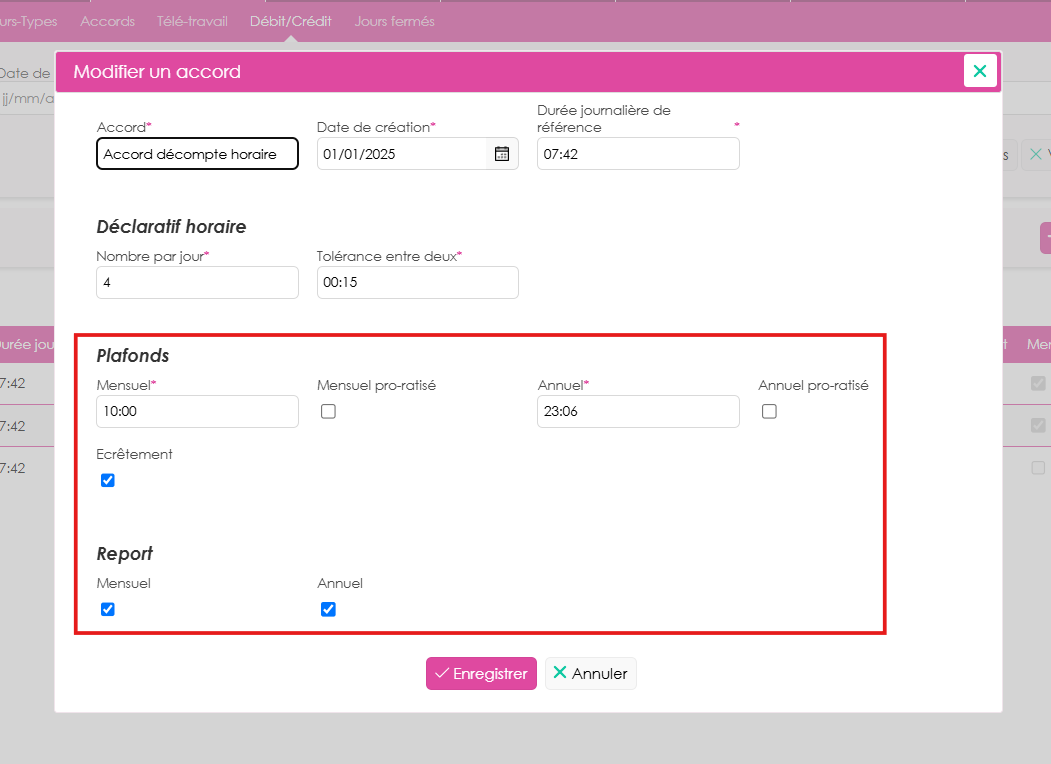Click the Report section heading
Image resolution: width=1051 pixels, height=764 pixels.
(125, 554)
